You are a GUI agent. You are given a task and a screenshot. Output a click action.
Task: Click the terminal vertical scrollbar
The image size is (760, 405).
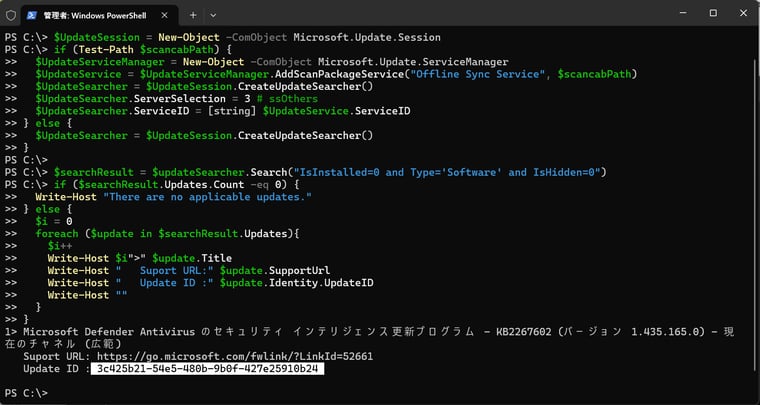pyautogui.click(x=756, y=213)
